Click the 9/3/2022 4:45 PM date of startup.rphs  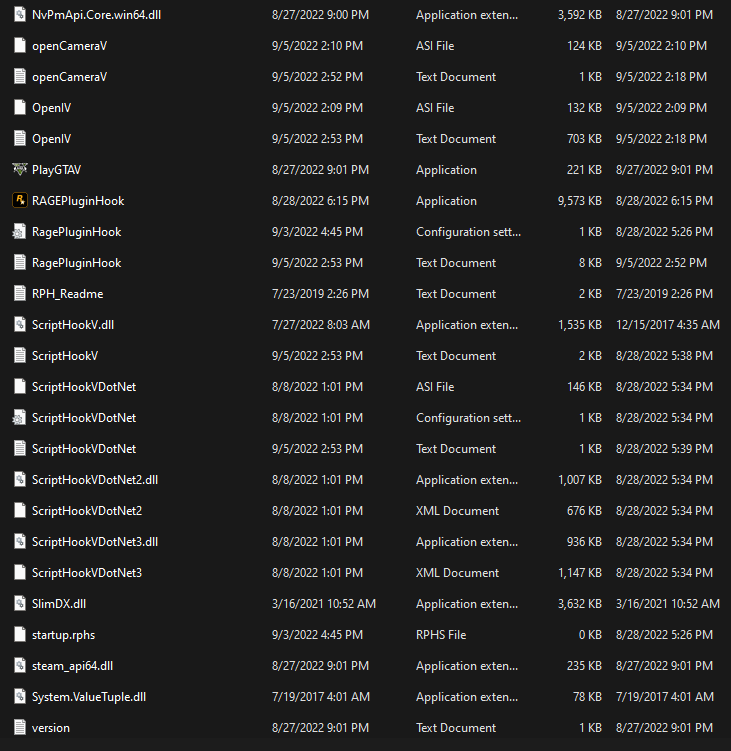coord(317,635)
